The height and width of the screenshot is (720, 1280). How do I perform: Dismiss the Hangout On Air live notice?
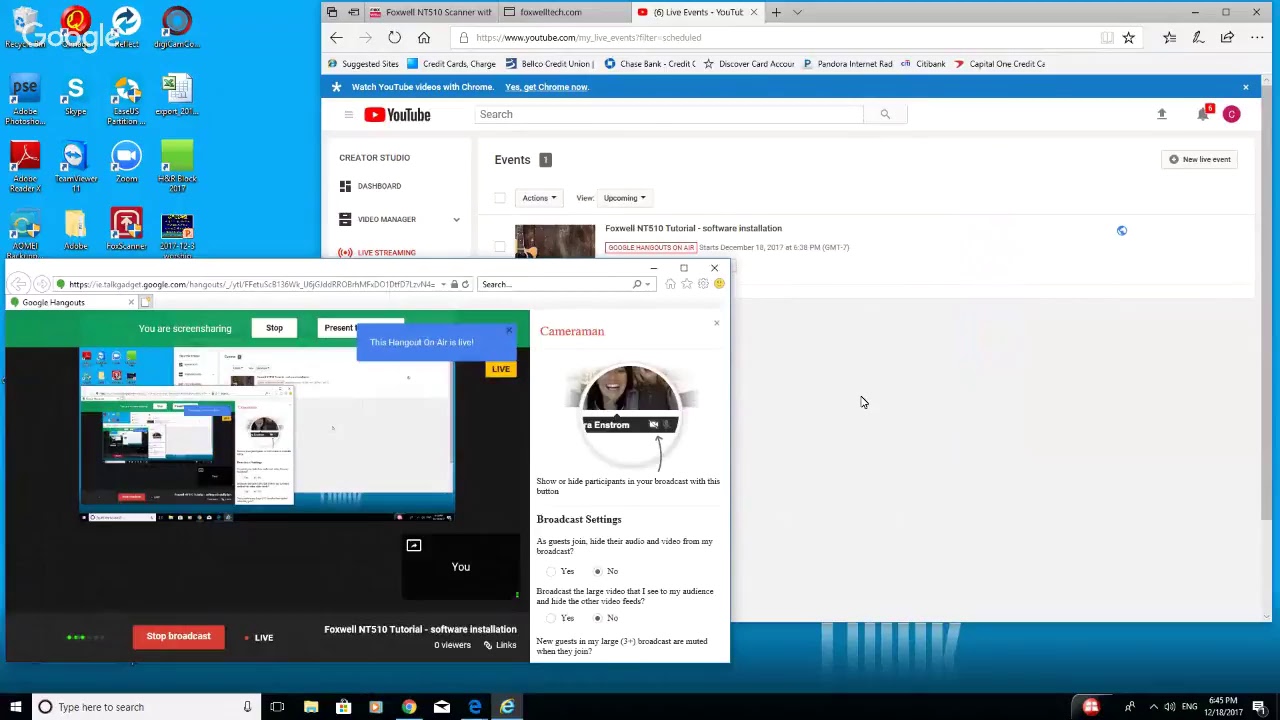(508, 331)
